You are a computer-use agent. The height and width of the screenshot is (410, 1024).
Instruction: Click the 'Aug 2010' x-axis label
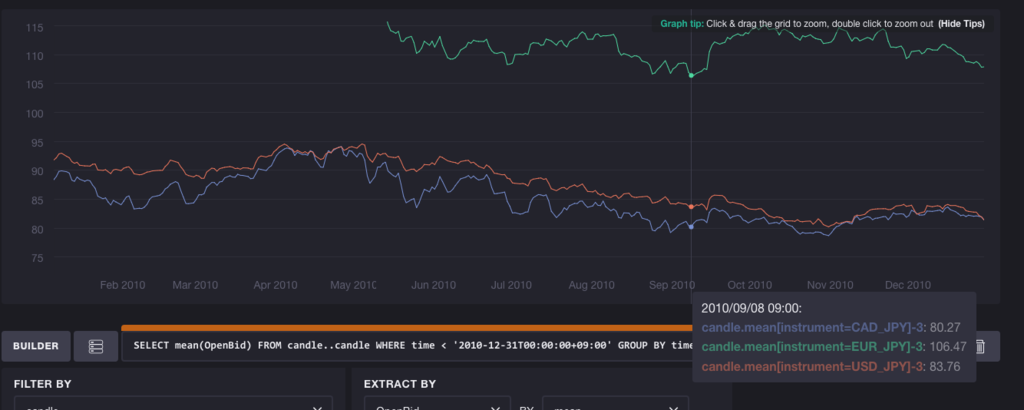point(592,285)
